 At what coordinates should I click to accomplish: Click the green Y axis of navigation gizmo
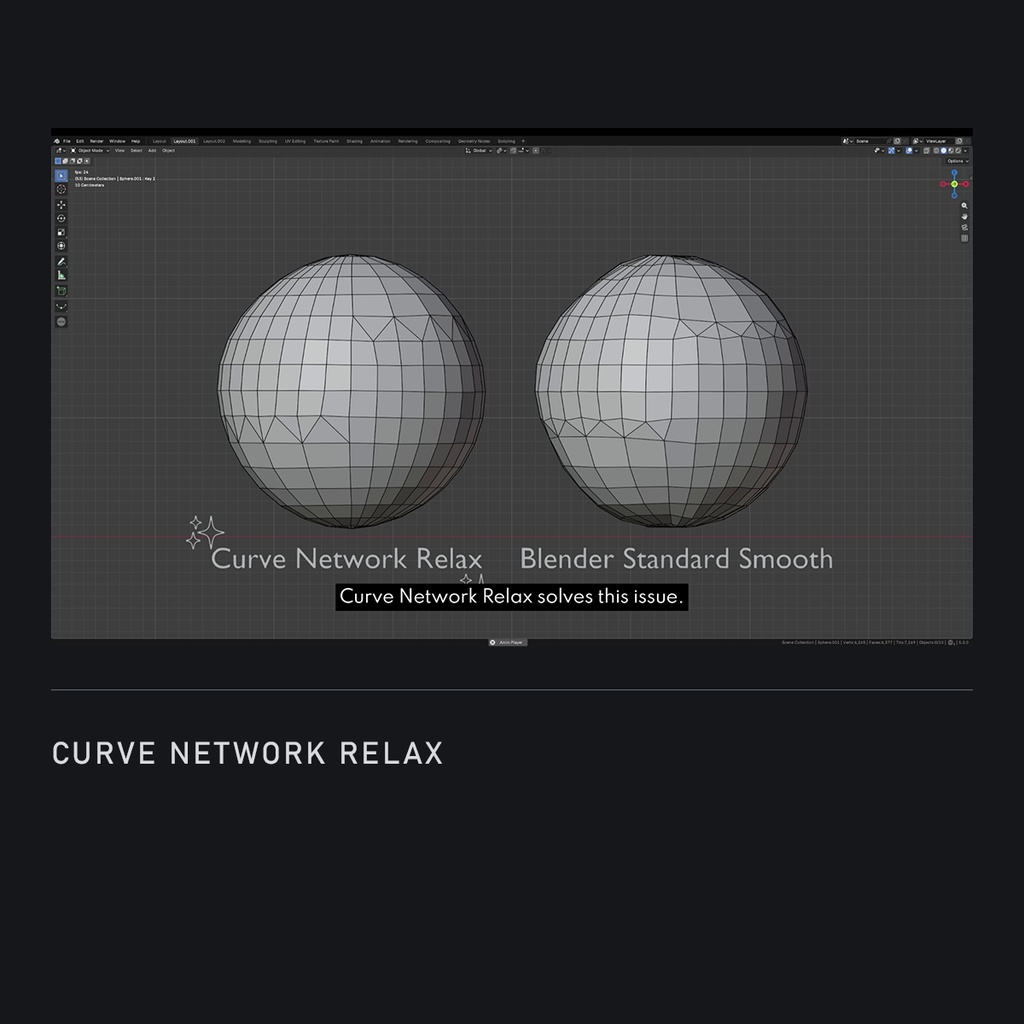point(954,184)
